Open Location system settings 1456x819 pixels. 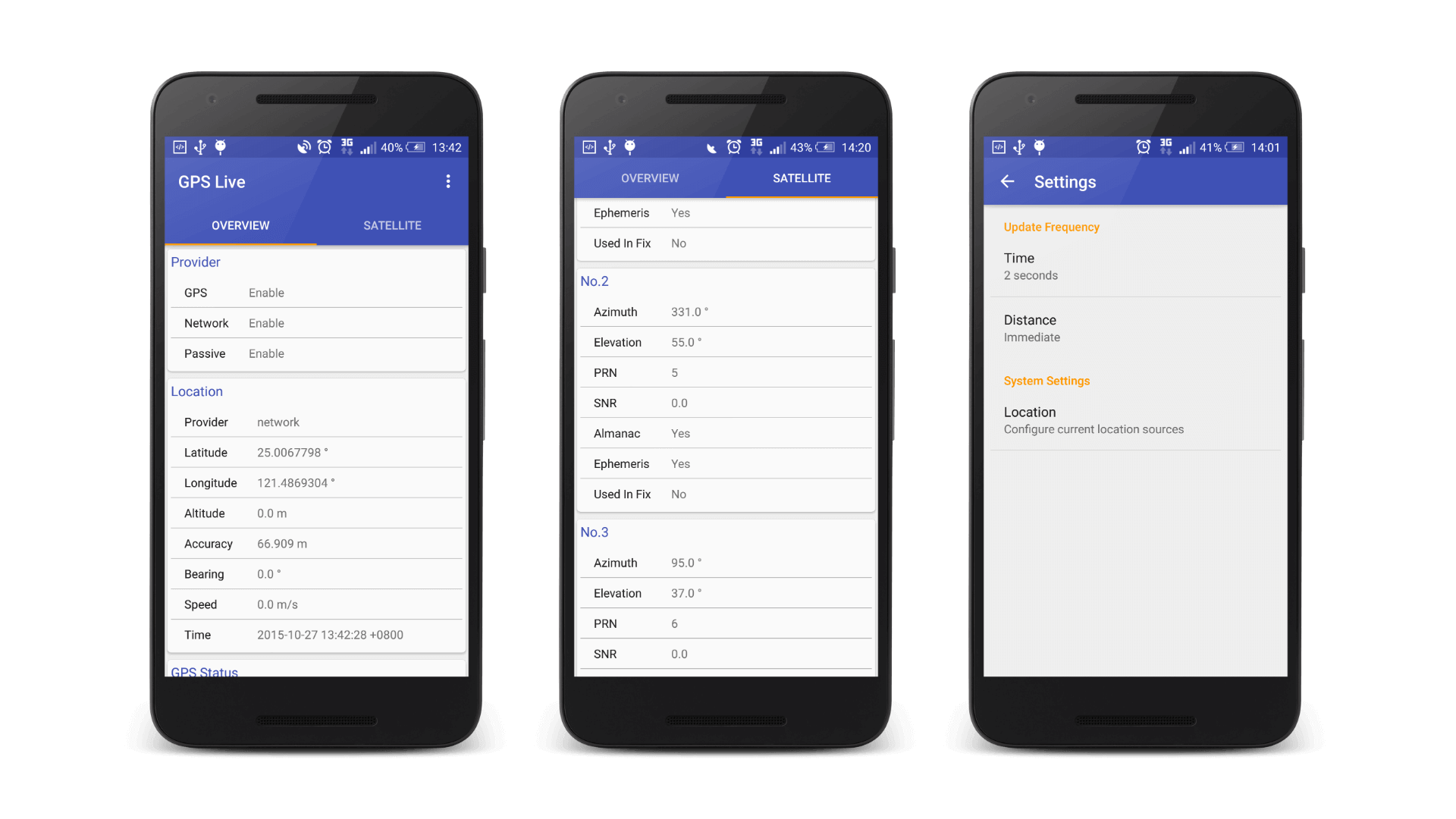1140,419
